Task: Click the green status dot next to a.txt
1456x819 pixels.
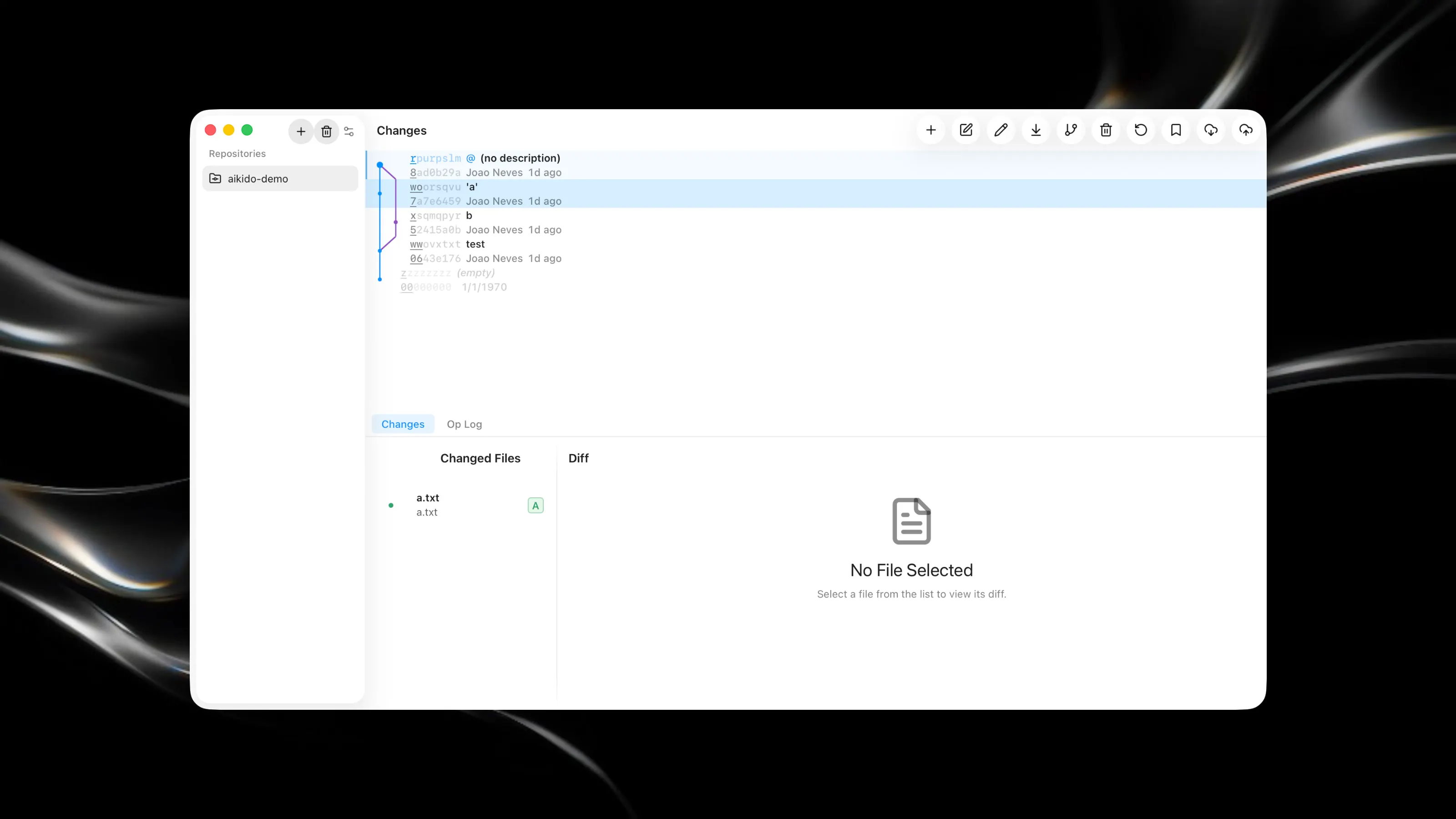Action: pyautogui.click(x=390, y=506)
